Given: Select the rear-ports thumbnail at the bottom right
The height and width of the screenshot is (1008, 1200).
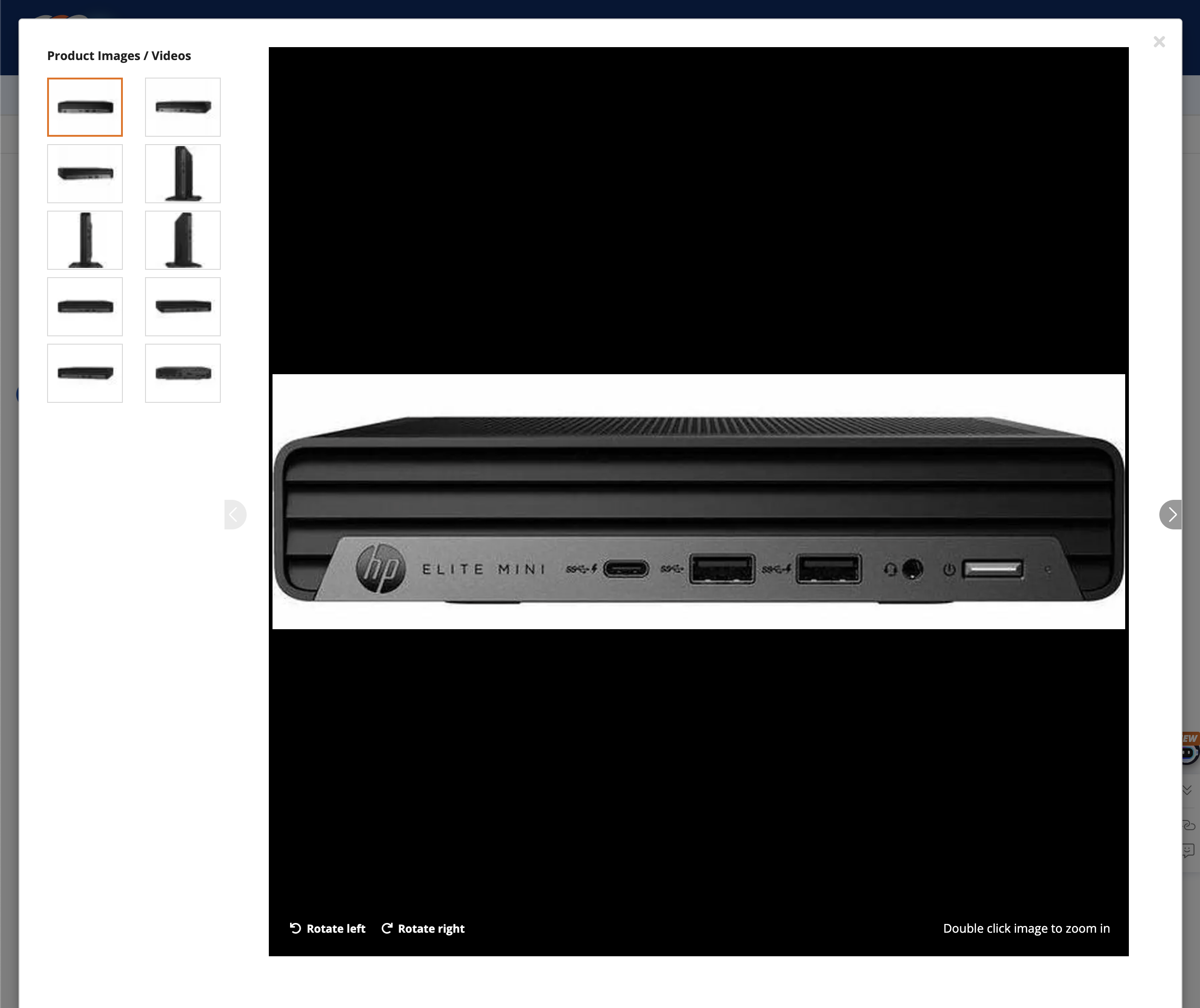Looking at the screenshot, I should (x=183, y=372).
